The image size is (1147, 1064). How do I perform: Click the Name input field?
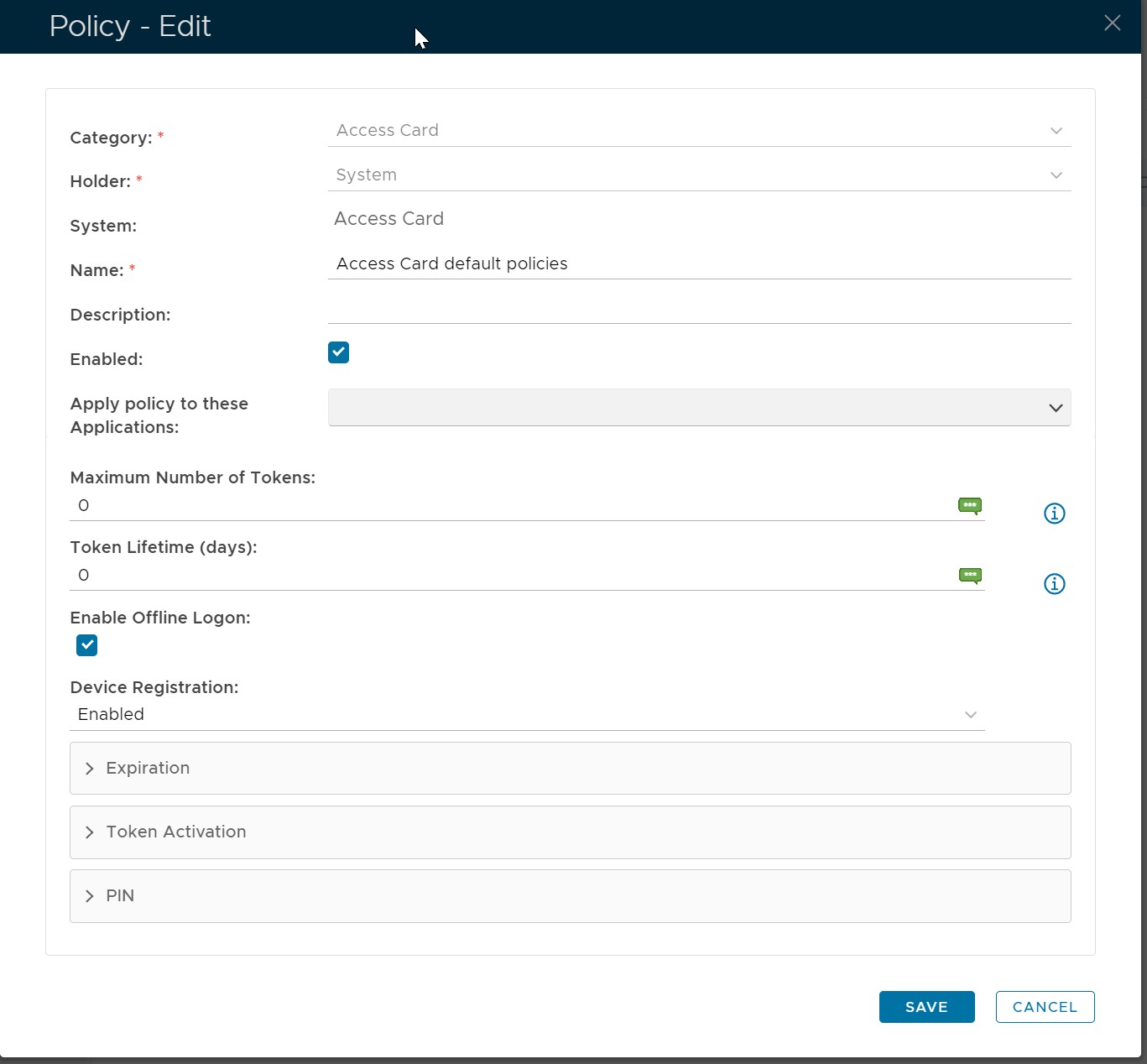(699, 264)
